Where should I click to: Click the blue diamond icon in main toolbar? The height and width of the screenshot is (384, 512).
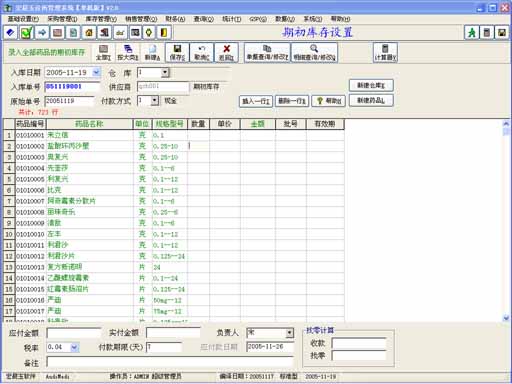[x=10, y=32]
